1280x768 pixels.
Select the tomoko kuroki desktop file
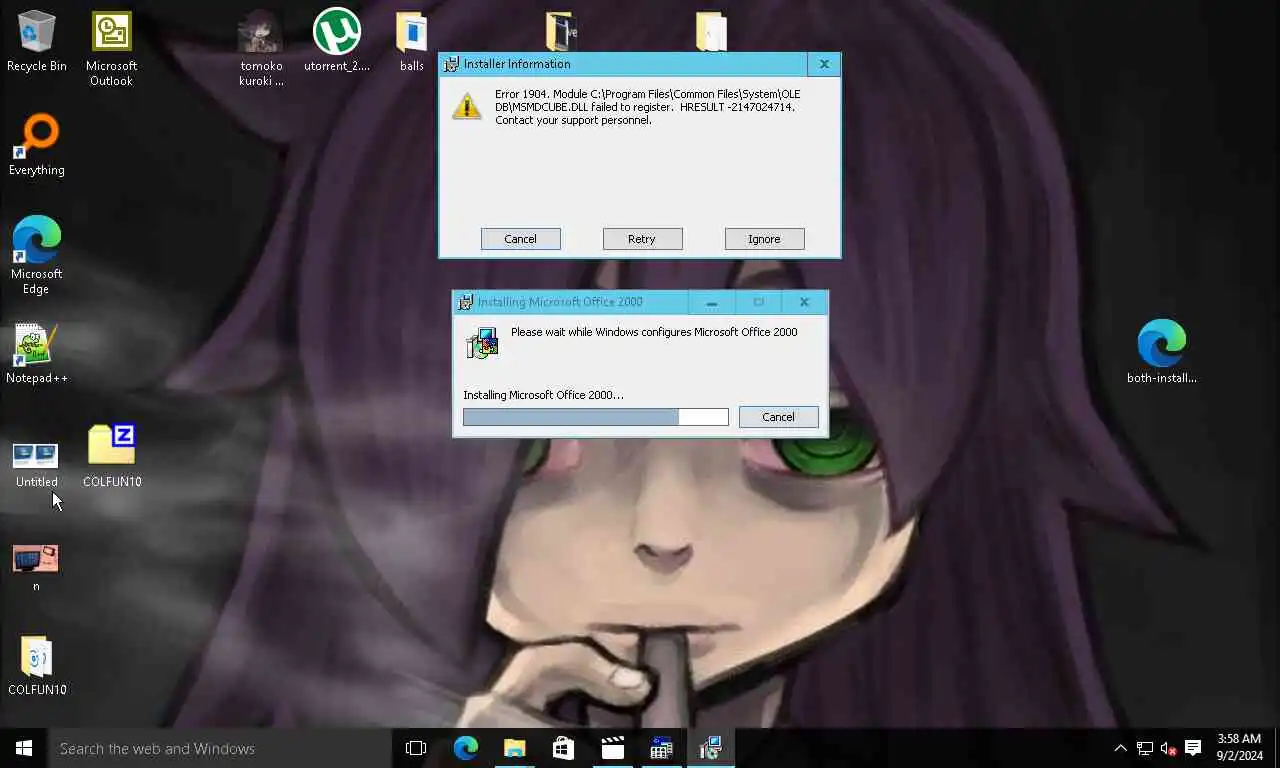click(261, 50)
